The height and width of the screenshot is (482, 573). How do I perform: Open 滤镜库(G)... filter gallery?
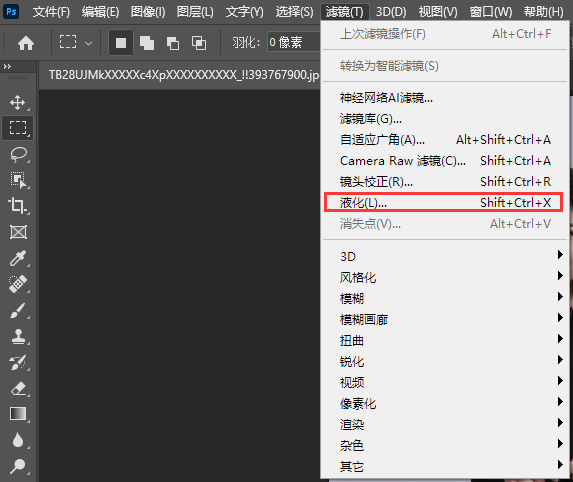point(445,119)
